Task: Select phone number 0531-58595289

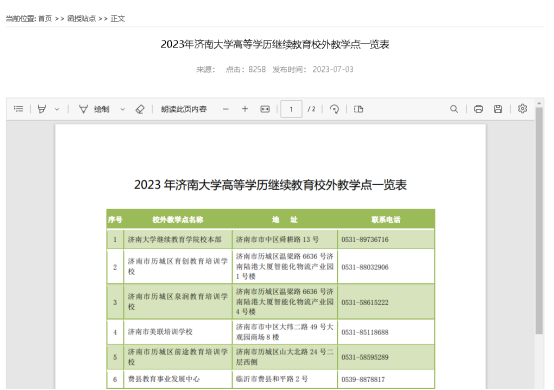Action: (365, 357)
